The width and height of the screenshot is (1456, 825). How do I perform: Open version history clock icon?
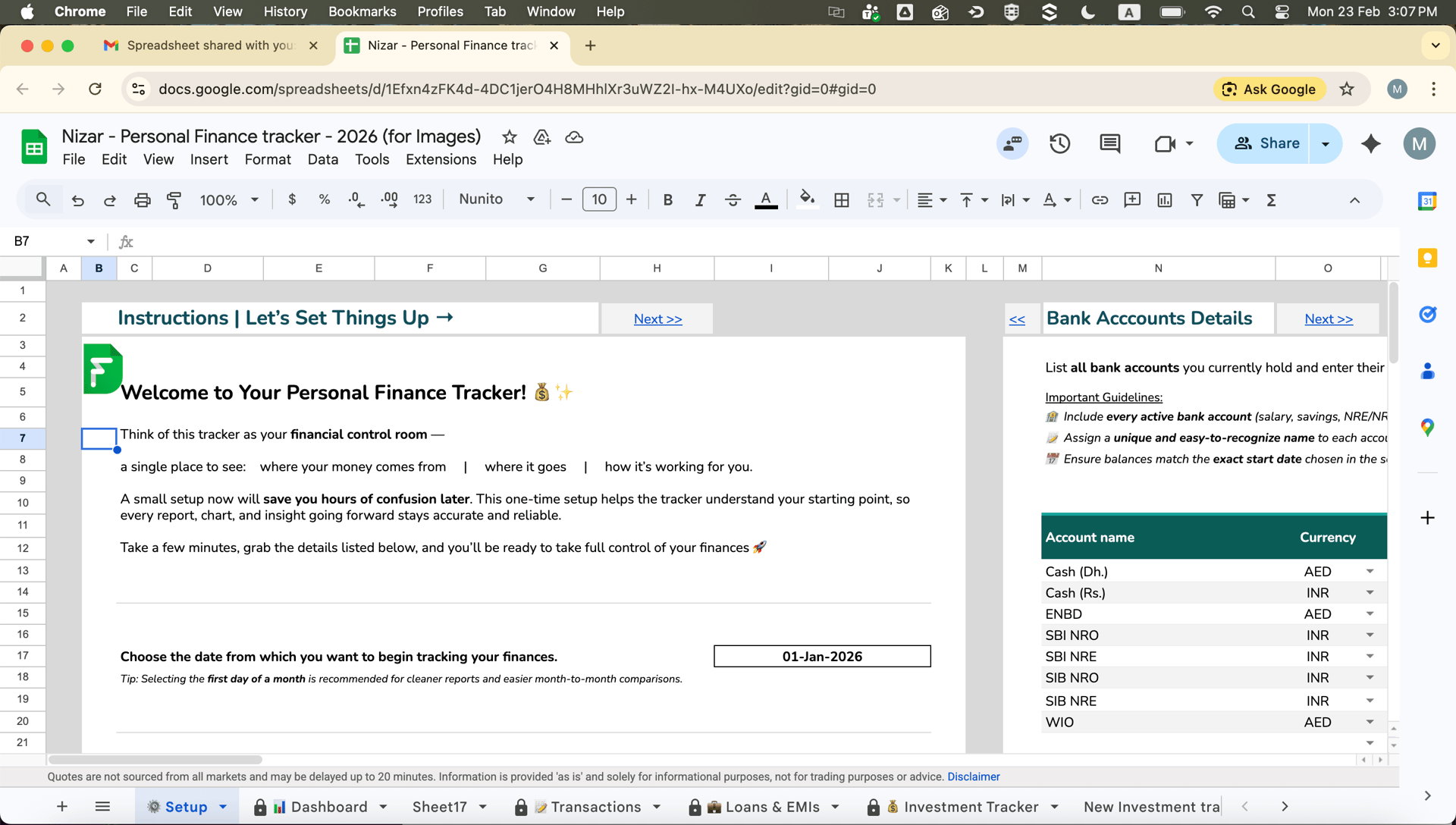point(1059,143)
